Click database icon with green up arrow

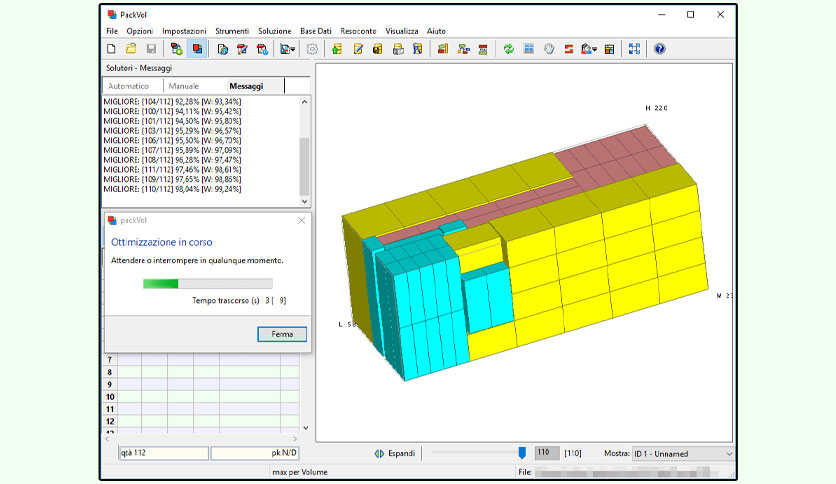336,49
